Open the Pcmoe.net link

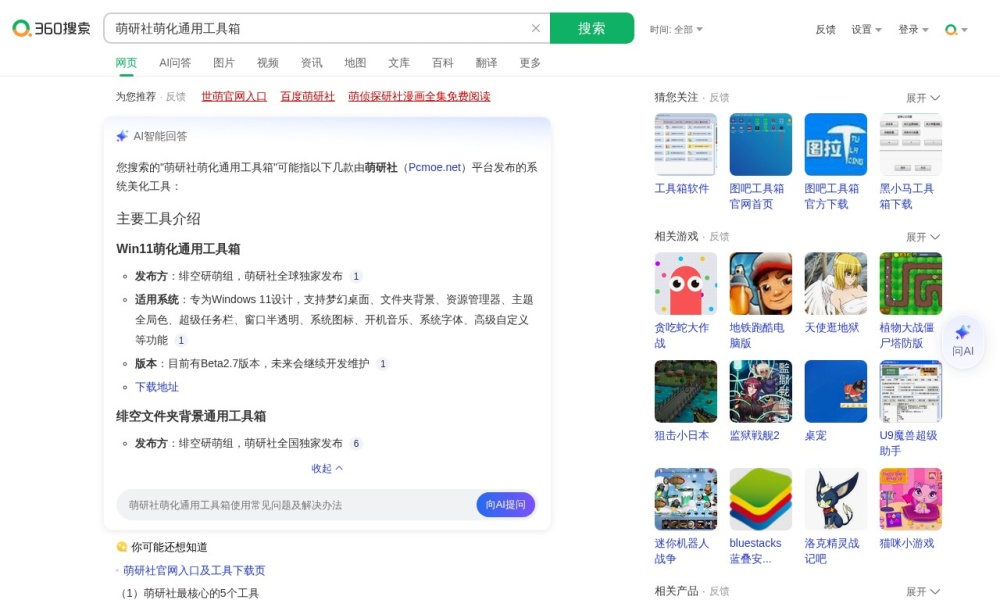434,167
